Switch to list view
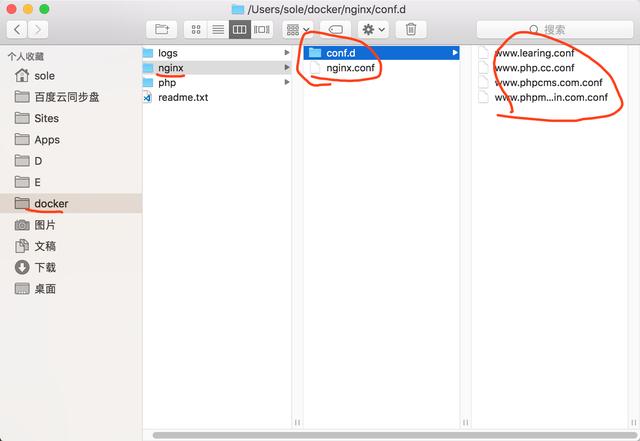The width and height of the screenshot is (640, 441). (x=218, y=29)
